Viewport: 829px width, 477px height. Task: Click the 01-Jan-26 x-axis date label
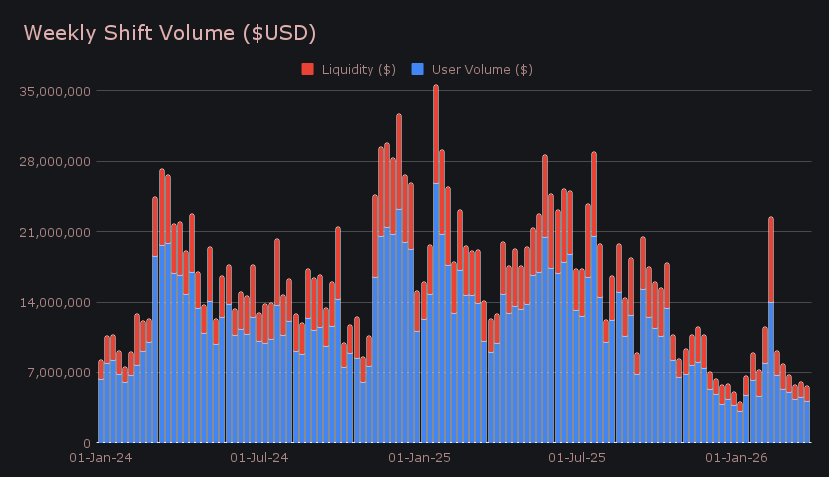tap(737, 458)
